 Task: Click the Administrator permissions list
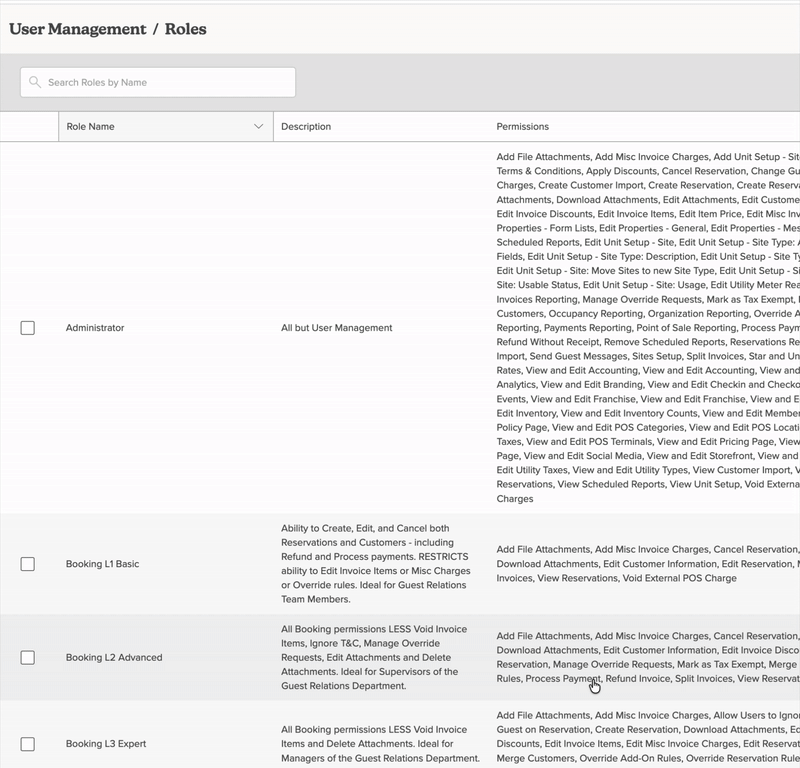point(647,328)
